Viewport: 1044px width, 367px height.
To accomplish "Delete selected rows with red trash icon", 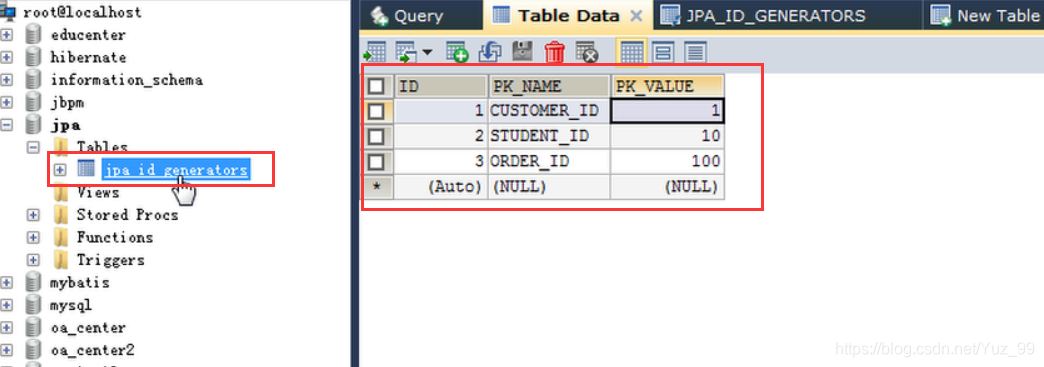I will point(555,52).
